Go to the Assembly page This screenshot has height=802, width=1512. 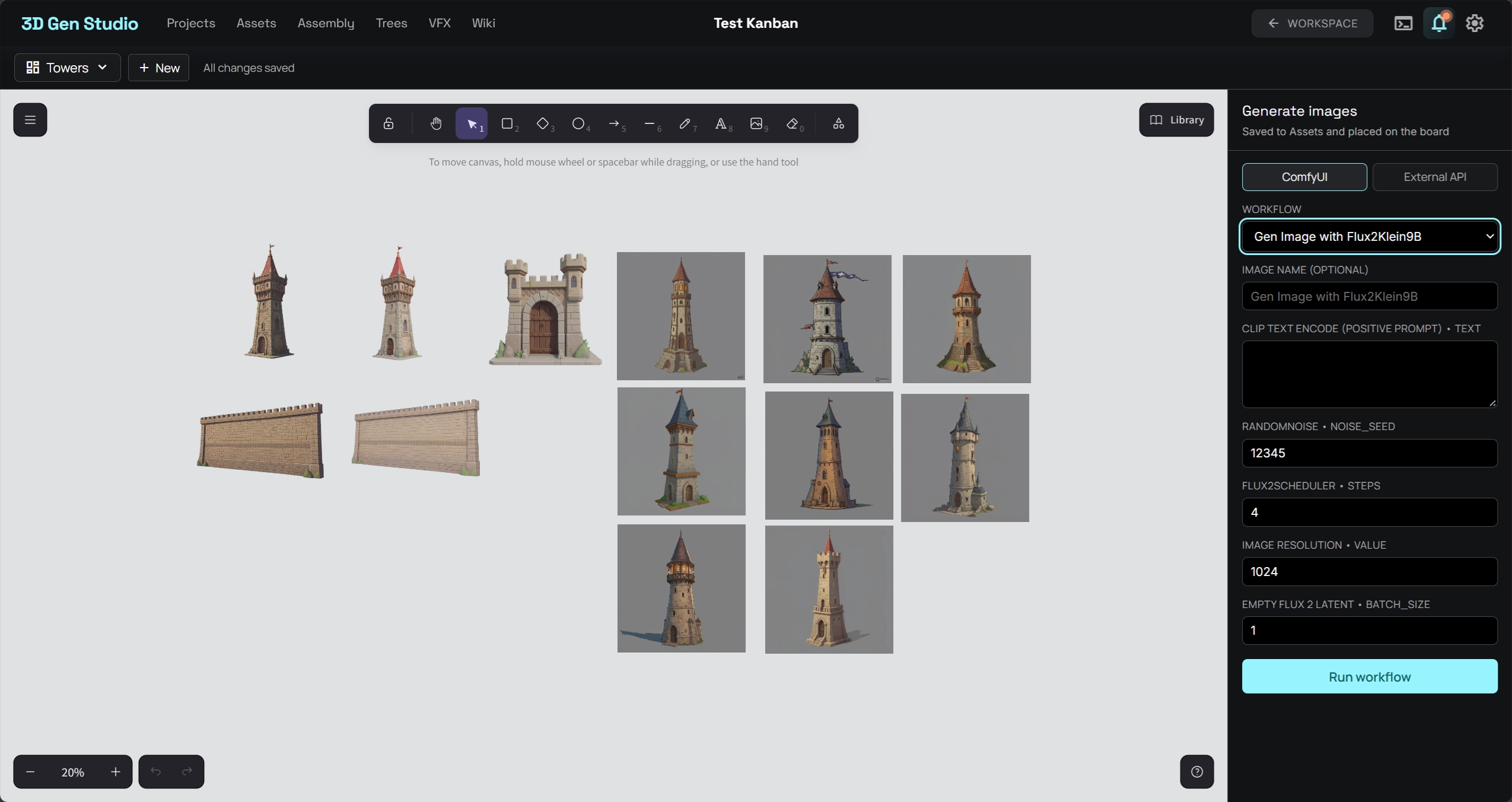pyautogui.click(x=326, y=23)
